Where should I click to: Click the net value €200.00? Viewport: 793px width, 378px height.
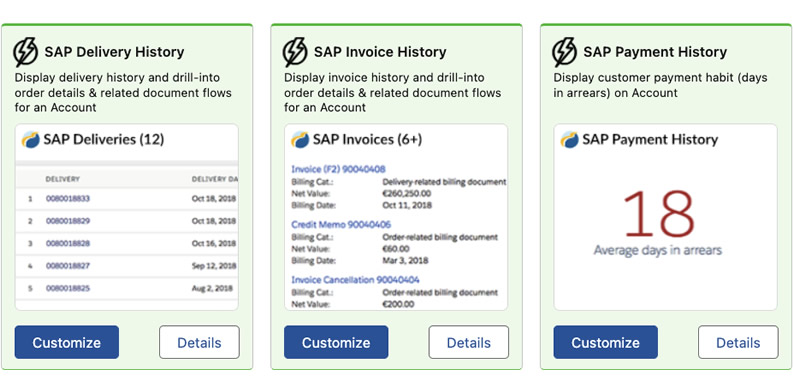click(x=398, y=304)
